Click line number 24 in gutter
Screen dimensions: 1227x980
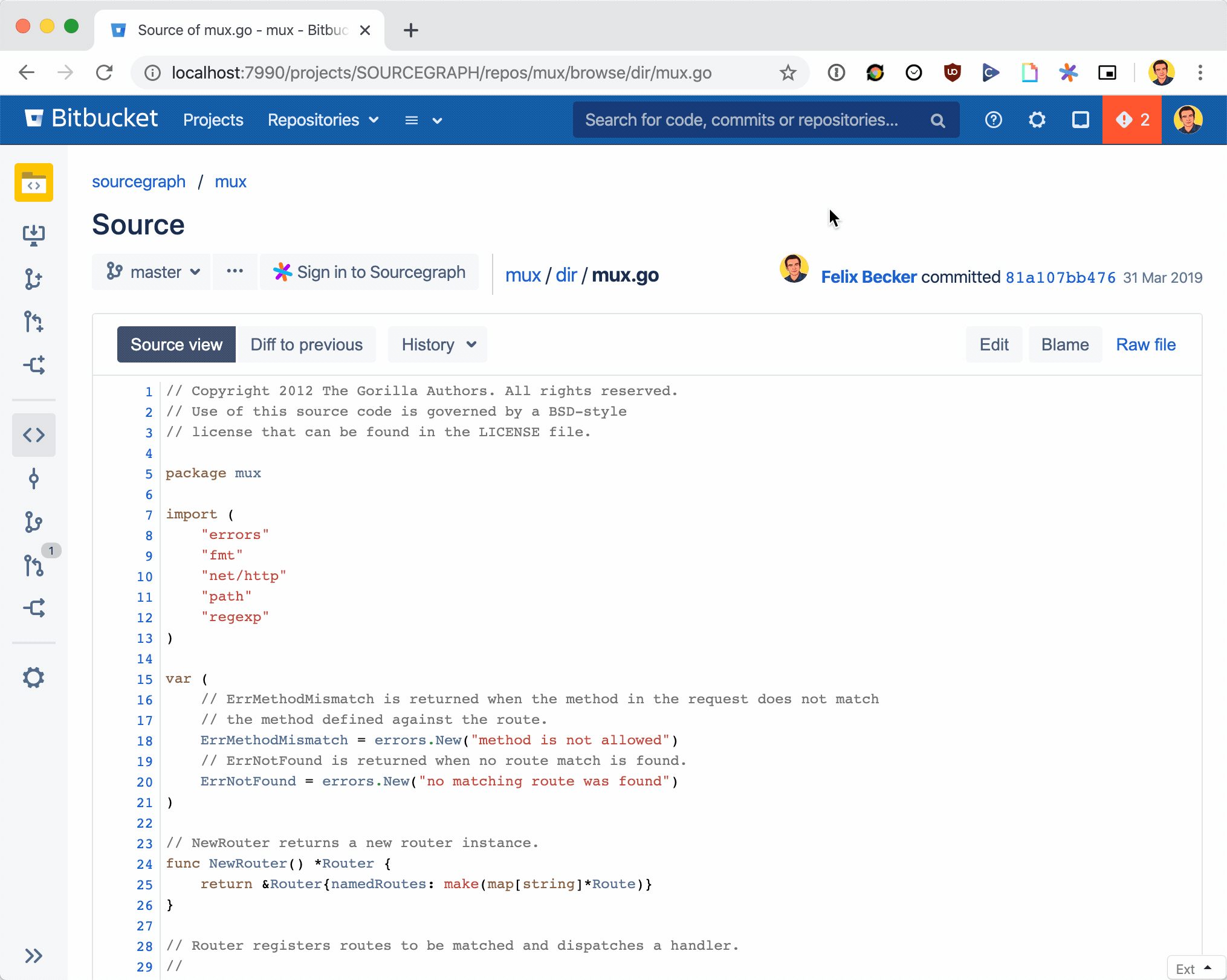[x=145, y=864]
